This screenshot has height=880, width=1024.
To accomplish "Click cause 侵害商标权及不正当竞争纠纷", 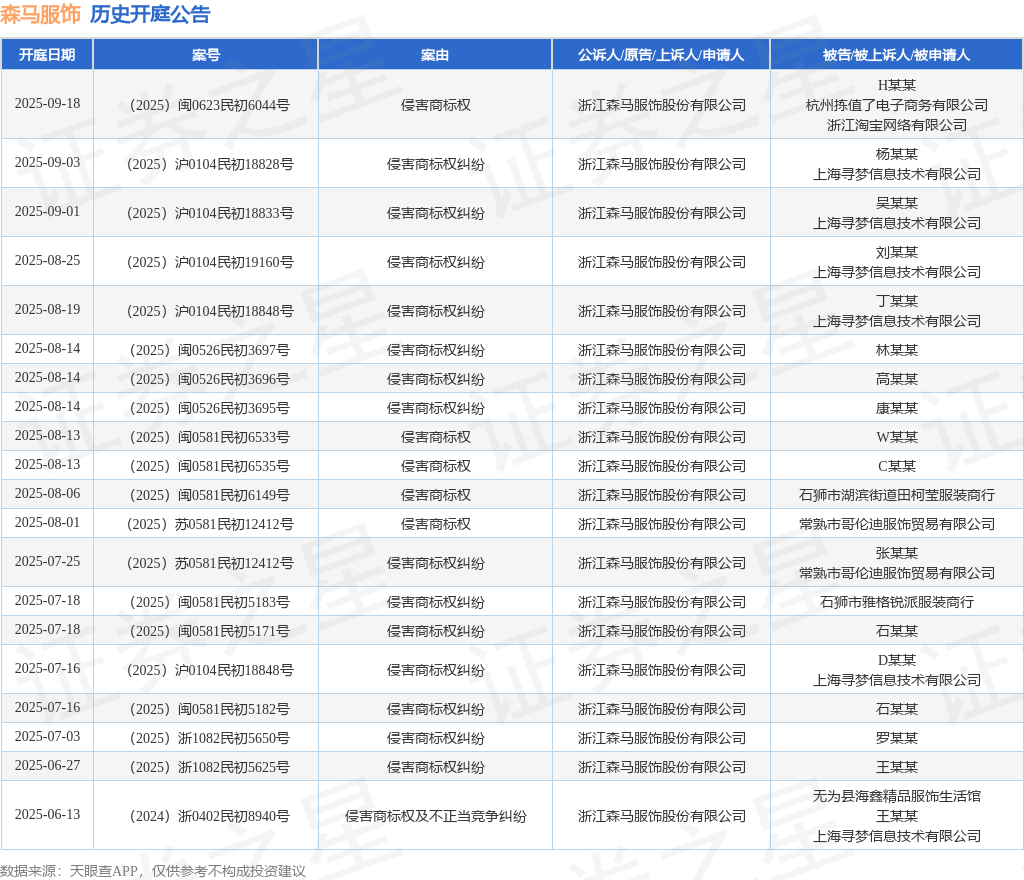I will coord(435,816).
